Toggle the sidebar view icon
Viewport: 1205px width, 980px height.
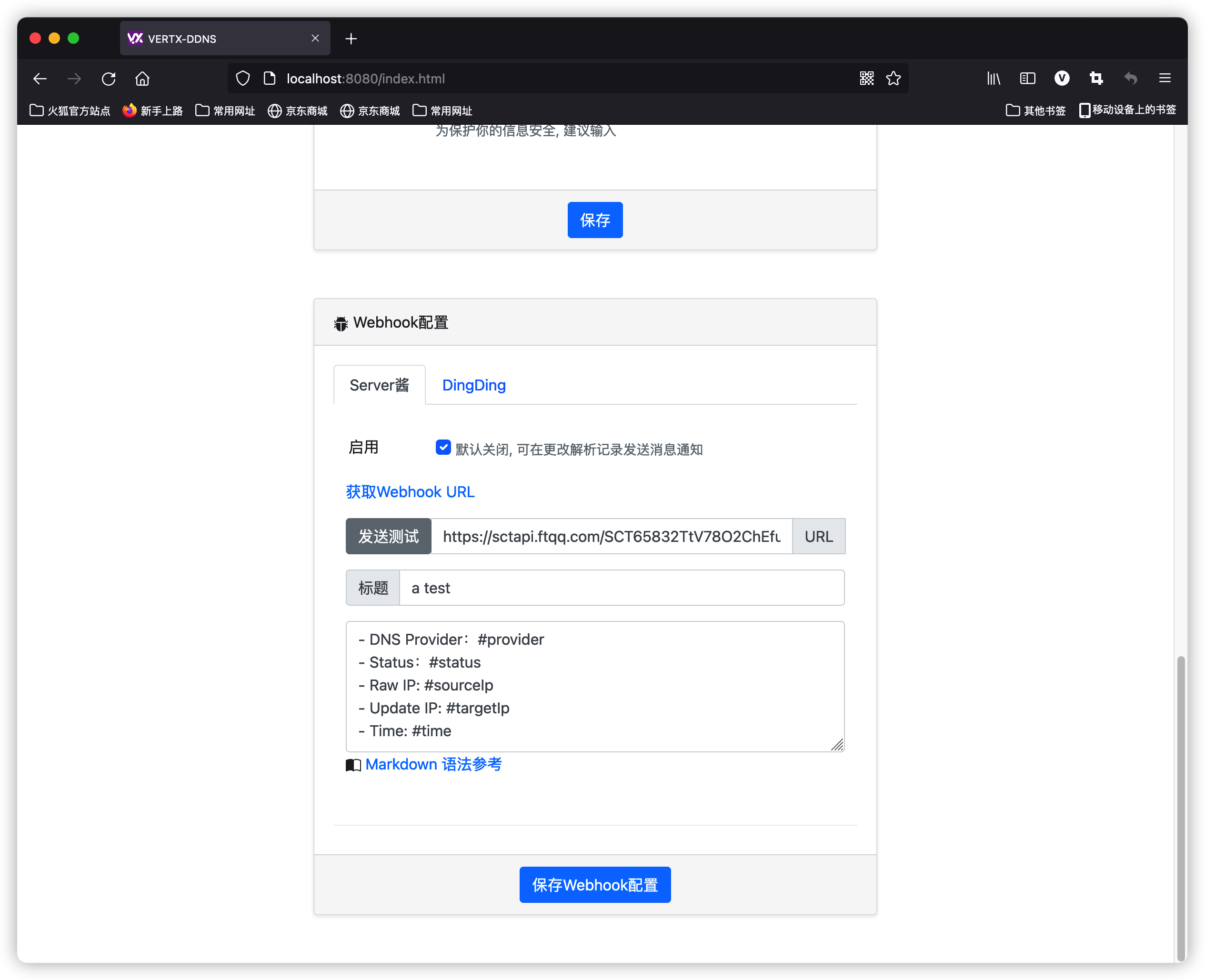tap(1027, 79)
